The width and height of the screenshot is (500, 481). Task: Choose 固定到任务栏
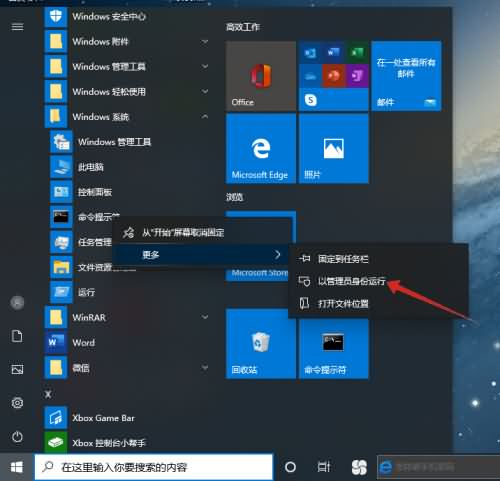[378, 259]
